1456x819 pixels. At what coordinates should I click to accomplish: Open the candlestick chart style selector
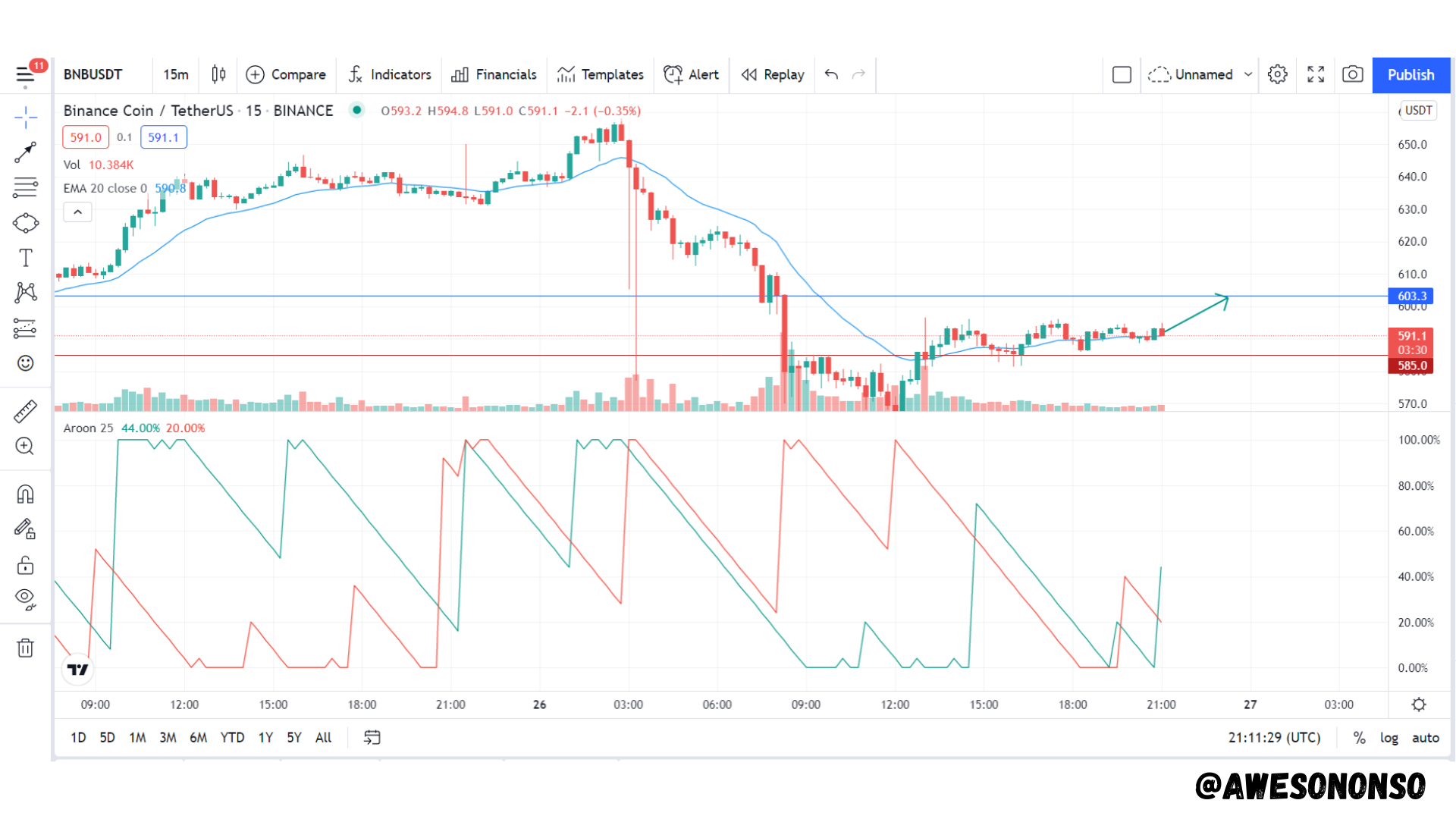[x=218, y=74]
